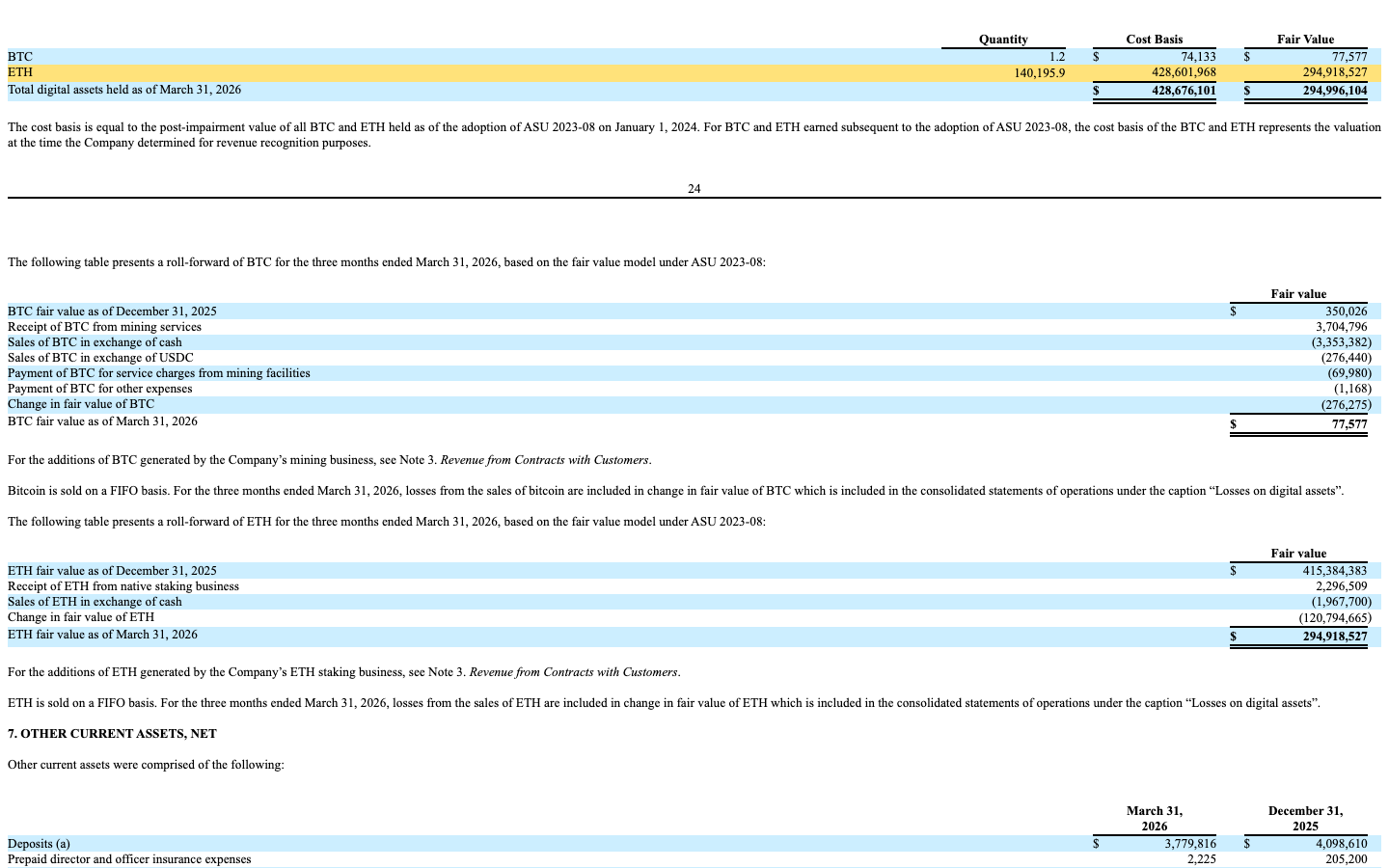Select 'Change in fair value of ETH'
The width and height of the screenshot is (1389, 868).
[81, 617]
